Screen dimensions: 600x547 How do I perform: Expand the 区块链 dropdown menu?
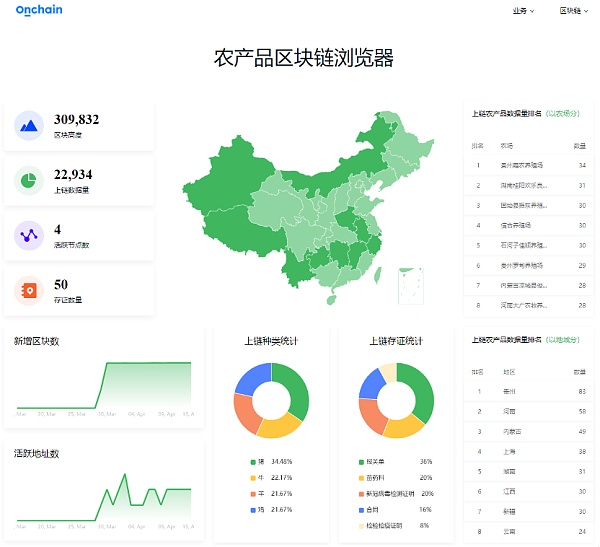pyautogui.click(x=572, y=11)
